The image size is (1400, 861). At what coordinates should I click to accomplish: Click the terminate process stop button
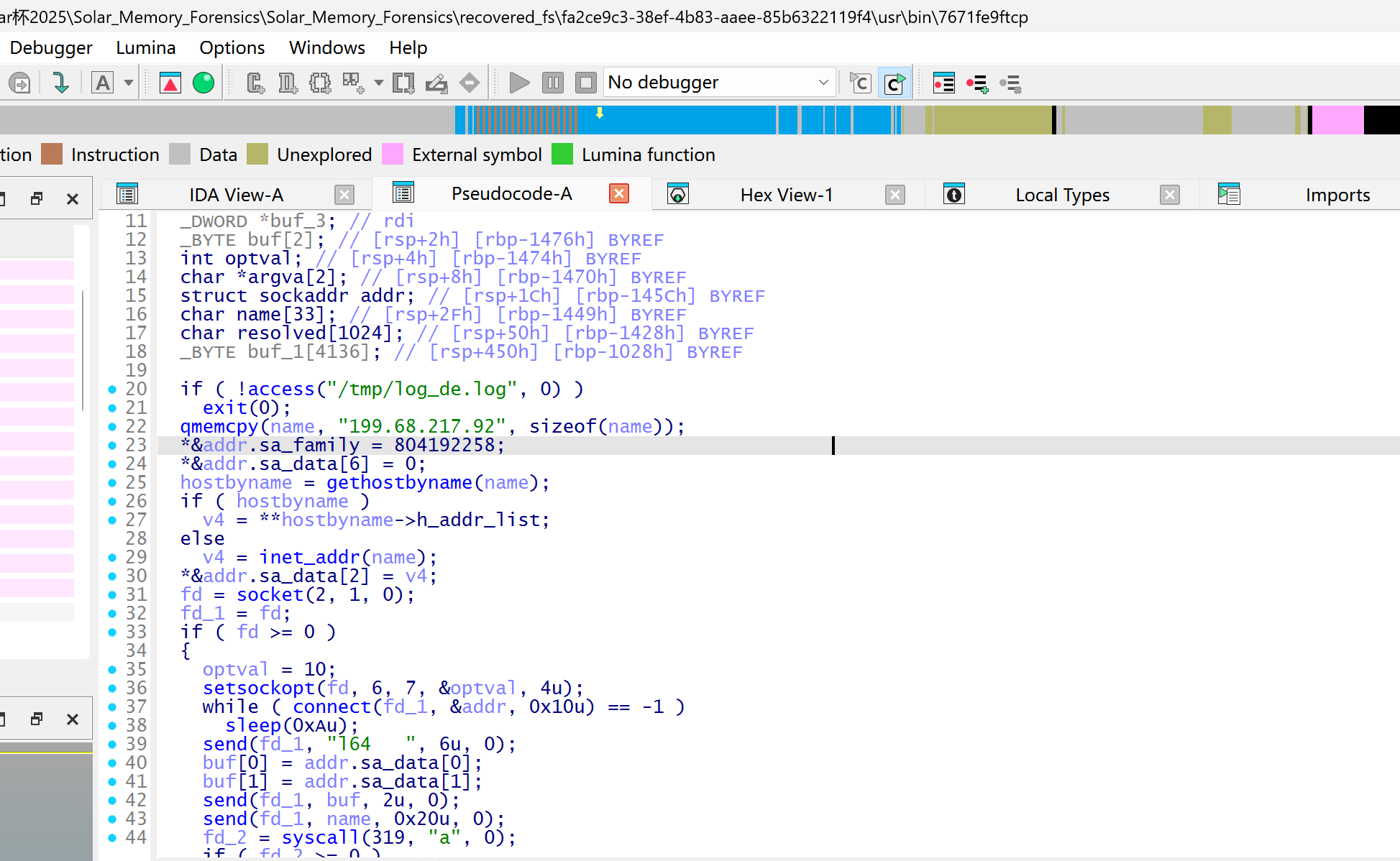point(586,83)
